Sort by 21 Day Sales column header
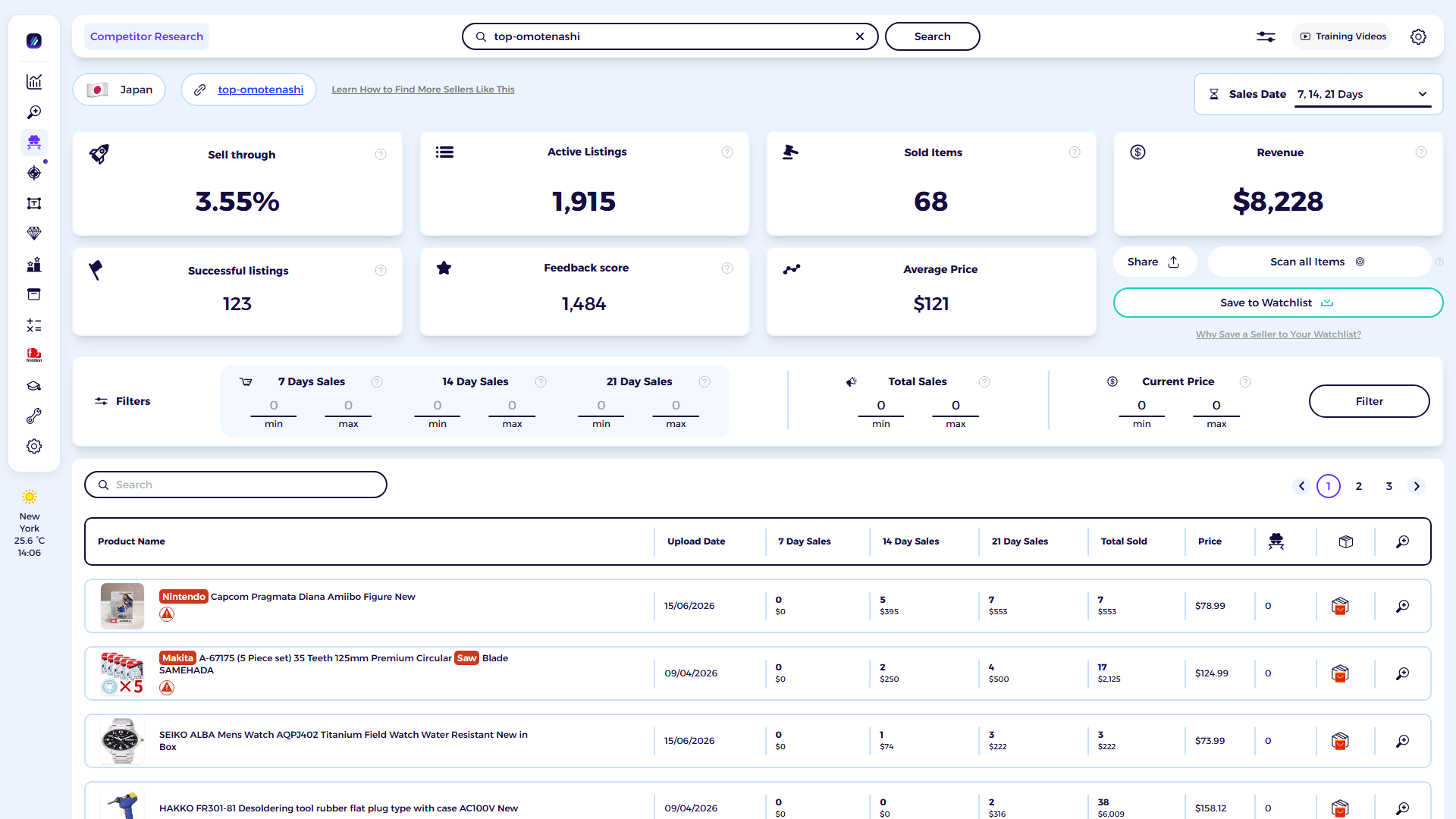This screenshot has width=1456, height=819. tap(1019, 541)
